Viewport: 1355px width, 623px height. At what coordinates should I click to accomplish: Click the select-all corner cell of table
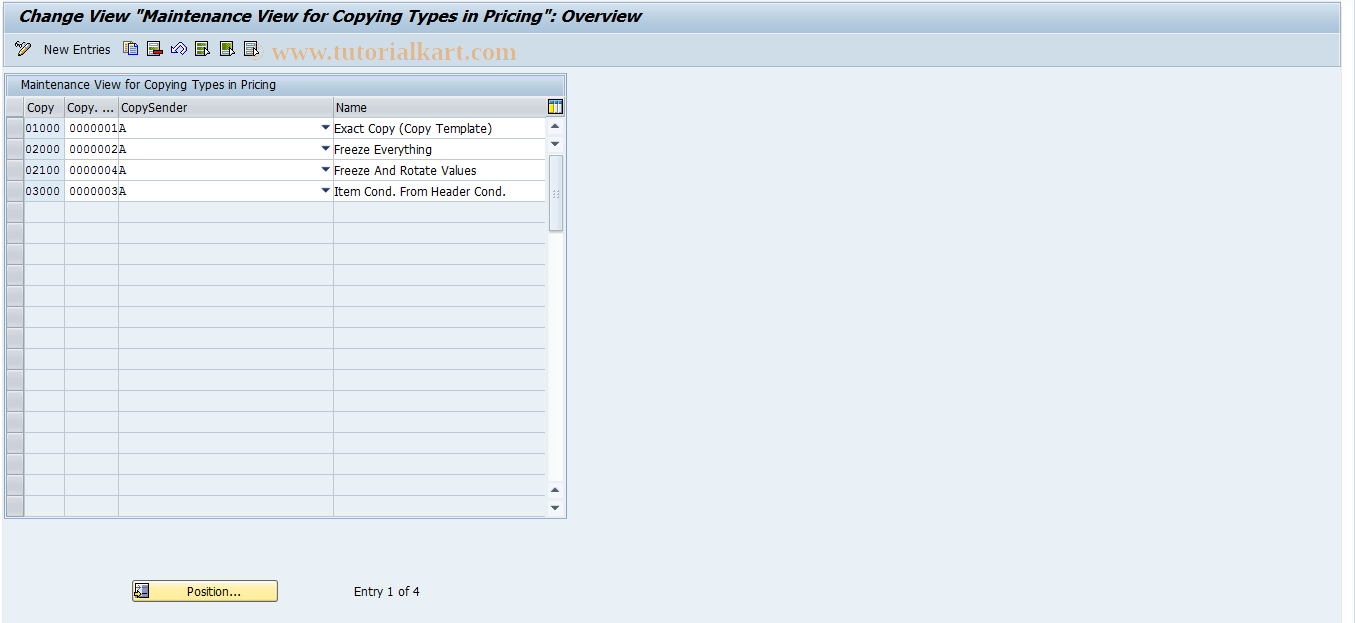[x=15, y=107]
